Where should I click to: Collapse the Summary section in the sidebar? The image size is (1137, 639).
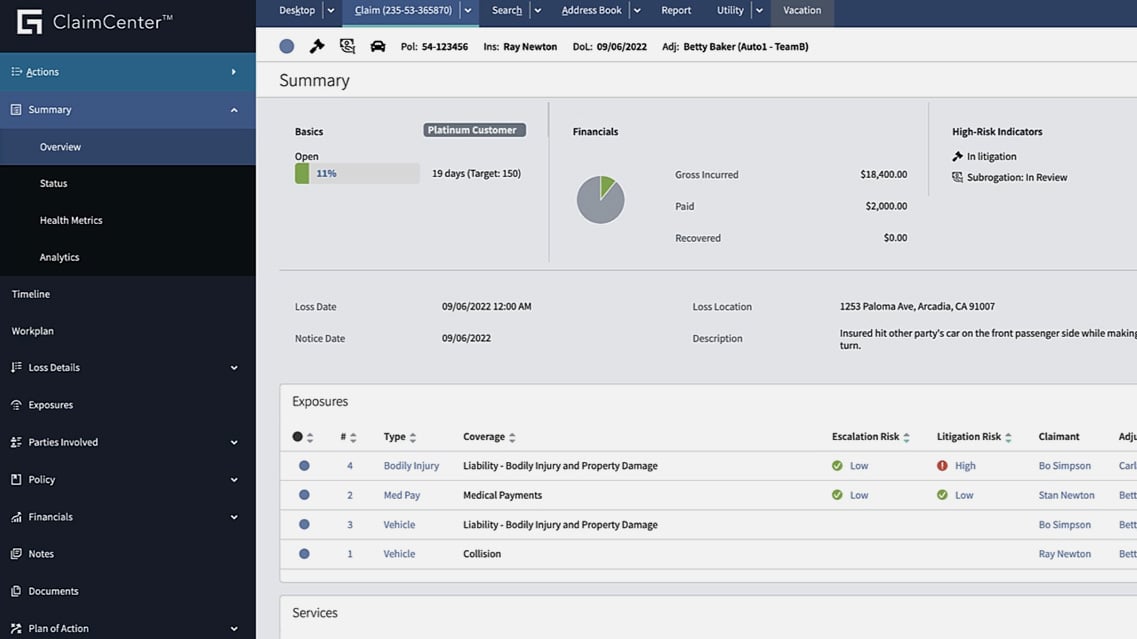[x=233, y=109]
